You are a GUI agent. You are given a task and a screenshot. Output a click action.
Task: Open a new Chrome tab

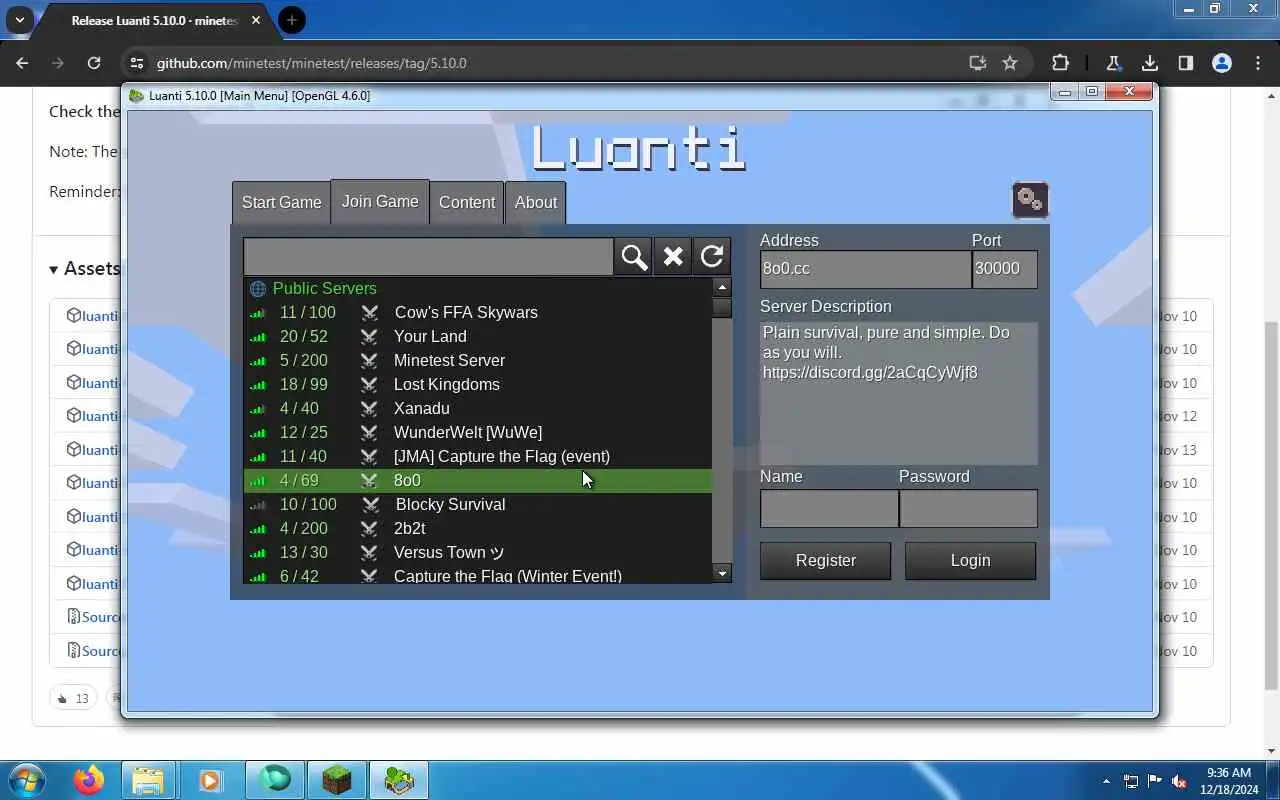click(x=292, y=20)
